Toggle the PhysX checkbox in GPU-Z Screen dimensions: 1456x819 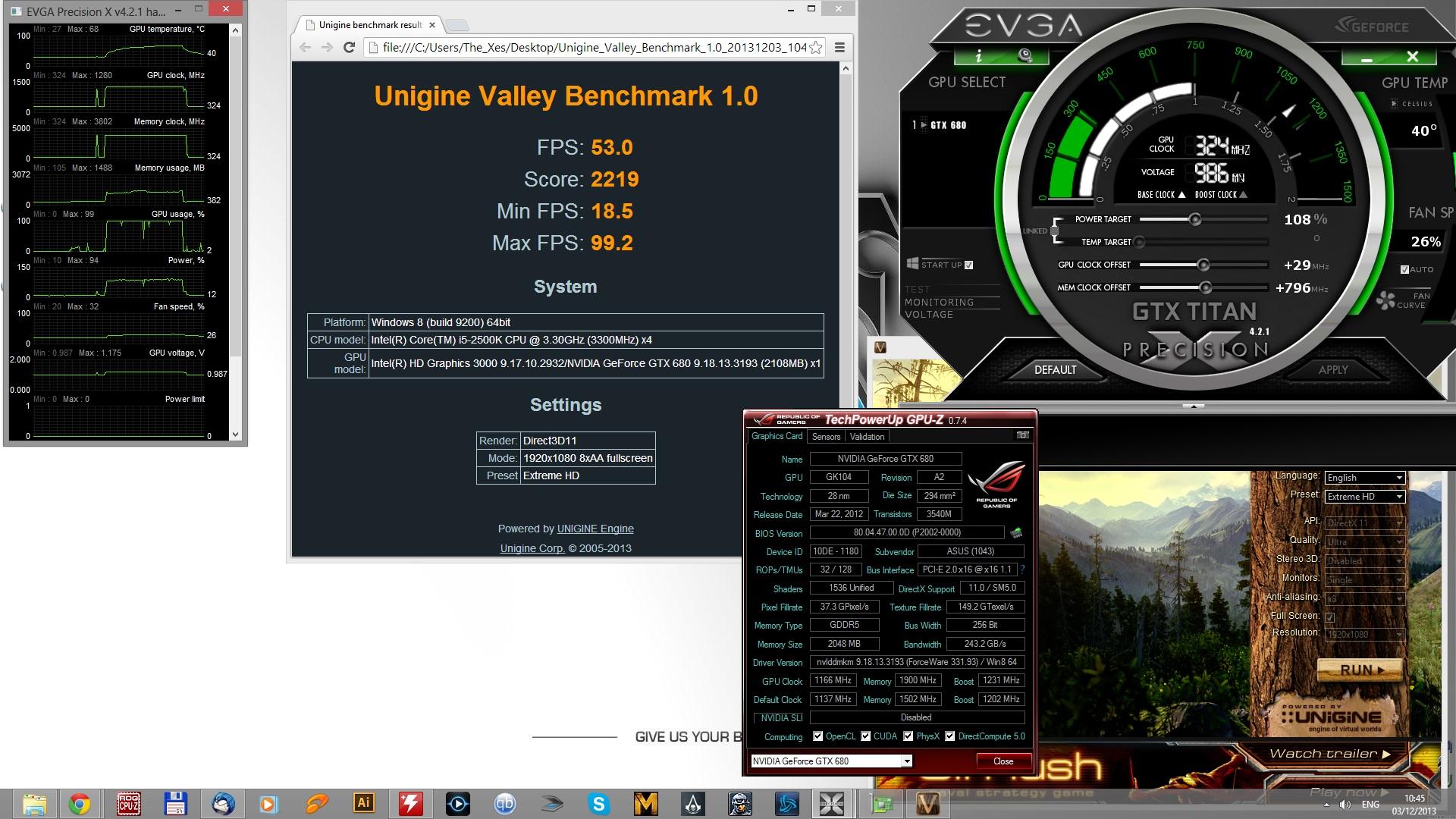tap(908, 736)
